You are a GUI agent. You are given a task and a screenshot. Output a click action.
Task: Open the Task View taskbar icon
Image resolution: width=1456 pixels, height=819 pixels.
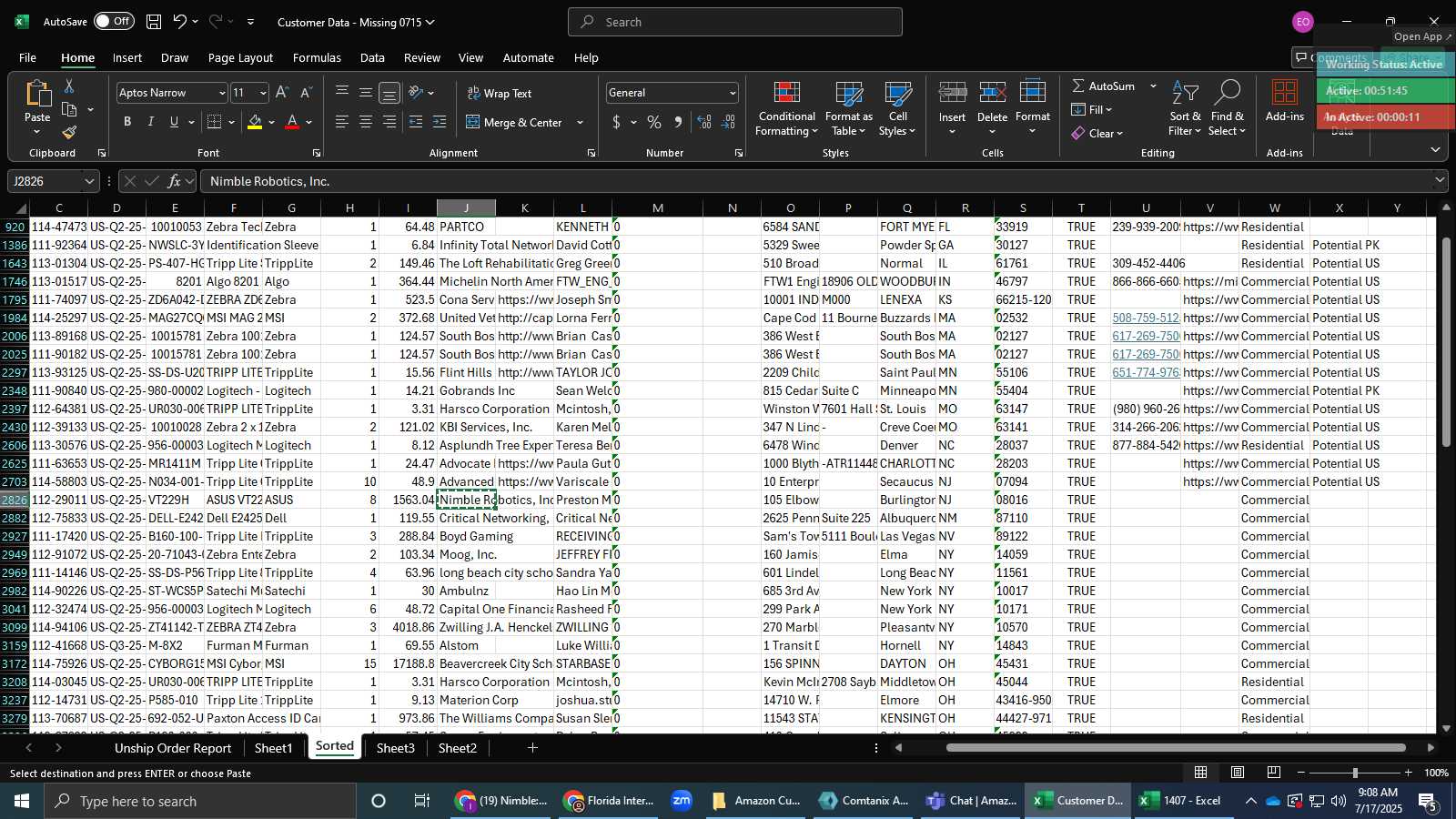(421, 801)
